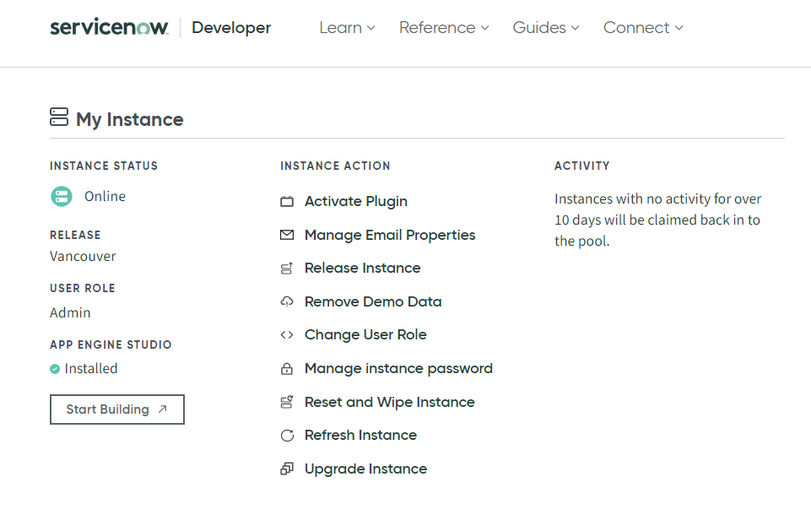Click the Reset and Wipe Instance icon
811x516 pixels.
(x=287, y=402)
